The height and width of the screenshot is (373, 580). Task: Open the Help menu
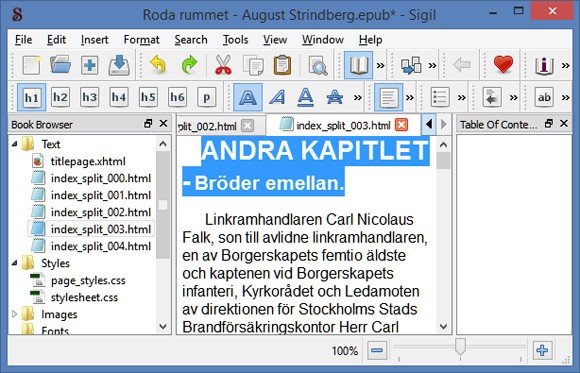[x=370, y=40]
